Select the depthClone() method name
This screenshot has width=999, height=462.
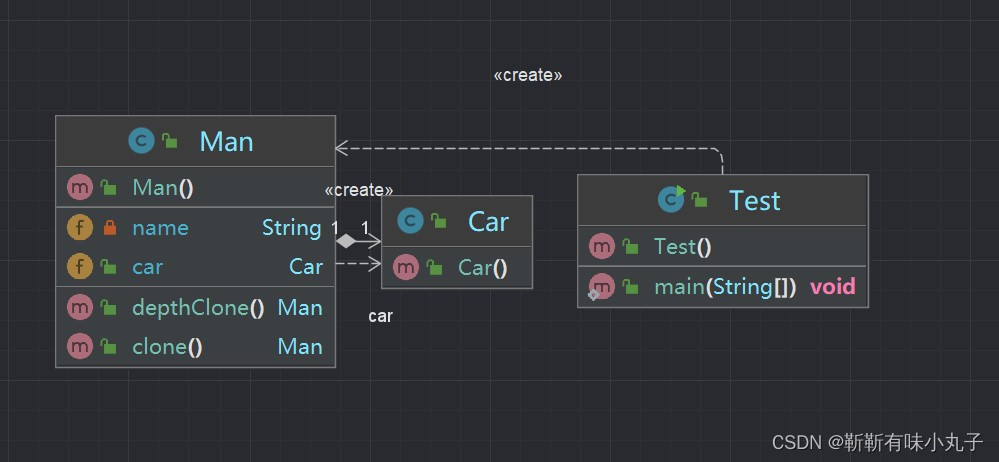click(x=198, y=308)
